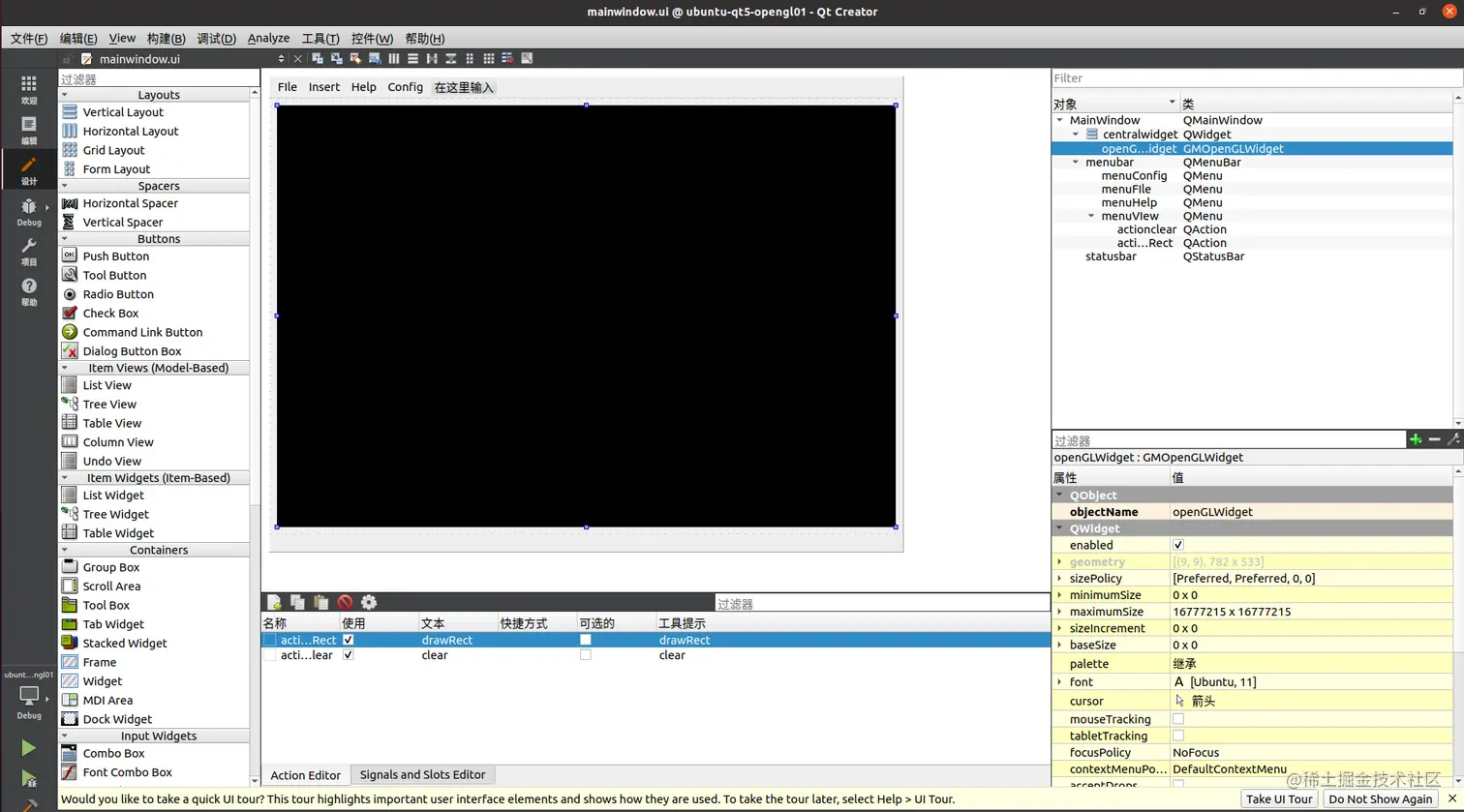Collapse the Layouts section in widget box
Viewport: 1464px width, 812px height.
tap(66, 95)
